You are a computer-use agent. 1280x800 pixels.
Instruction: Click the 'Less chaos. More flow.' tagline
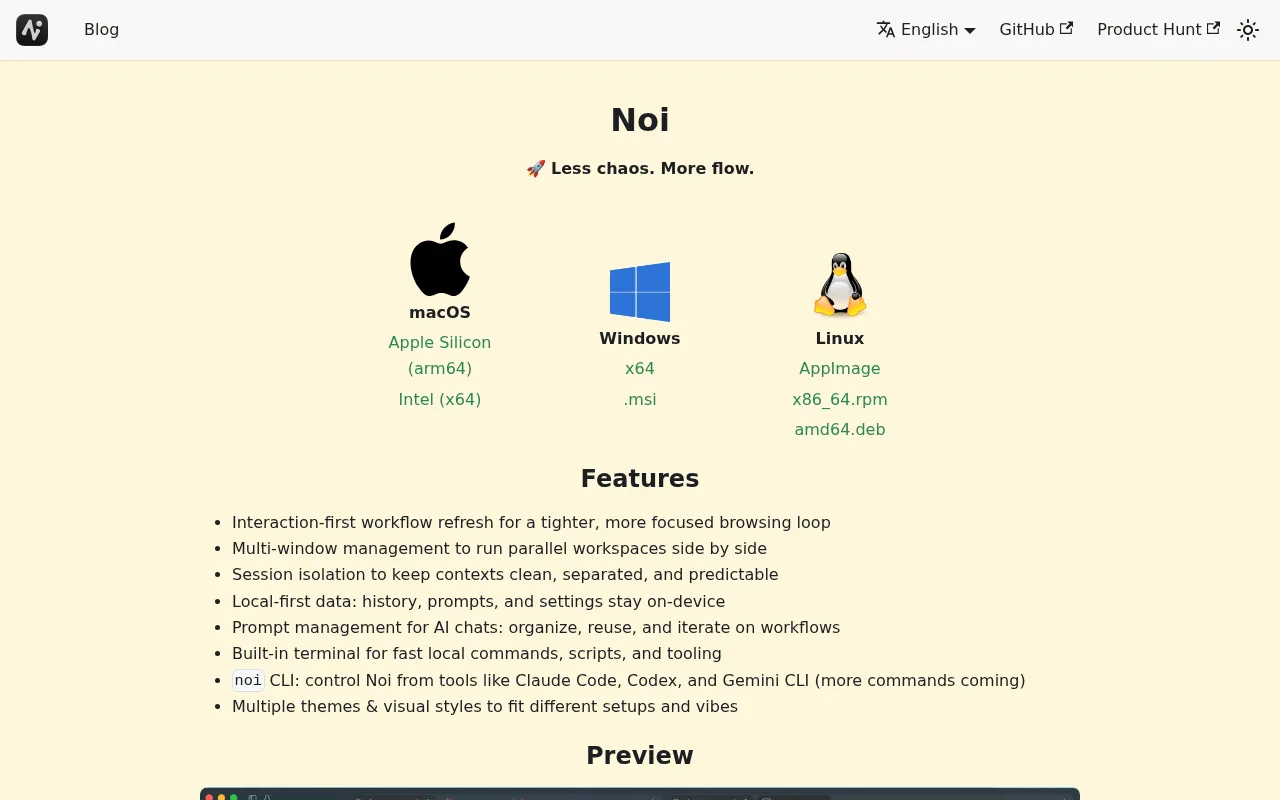coord(640,168)
